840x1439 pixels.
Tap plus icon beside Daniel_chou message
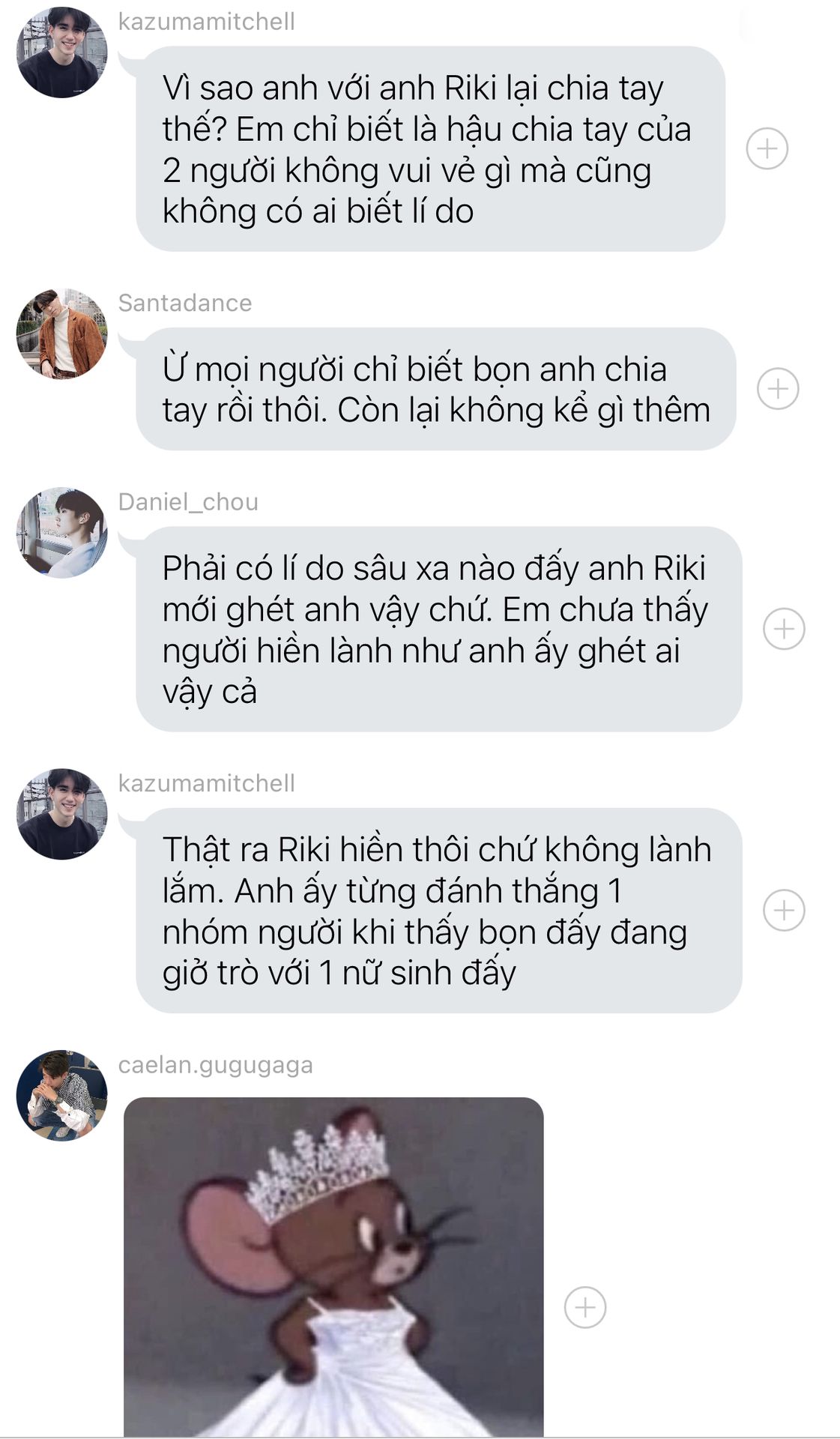784,628
